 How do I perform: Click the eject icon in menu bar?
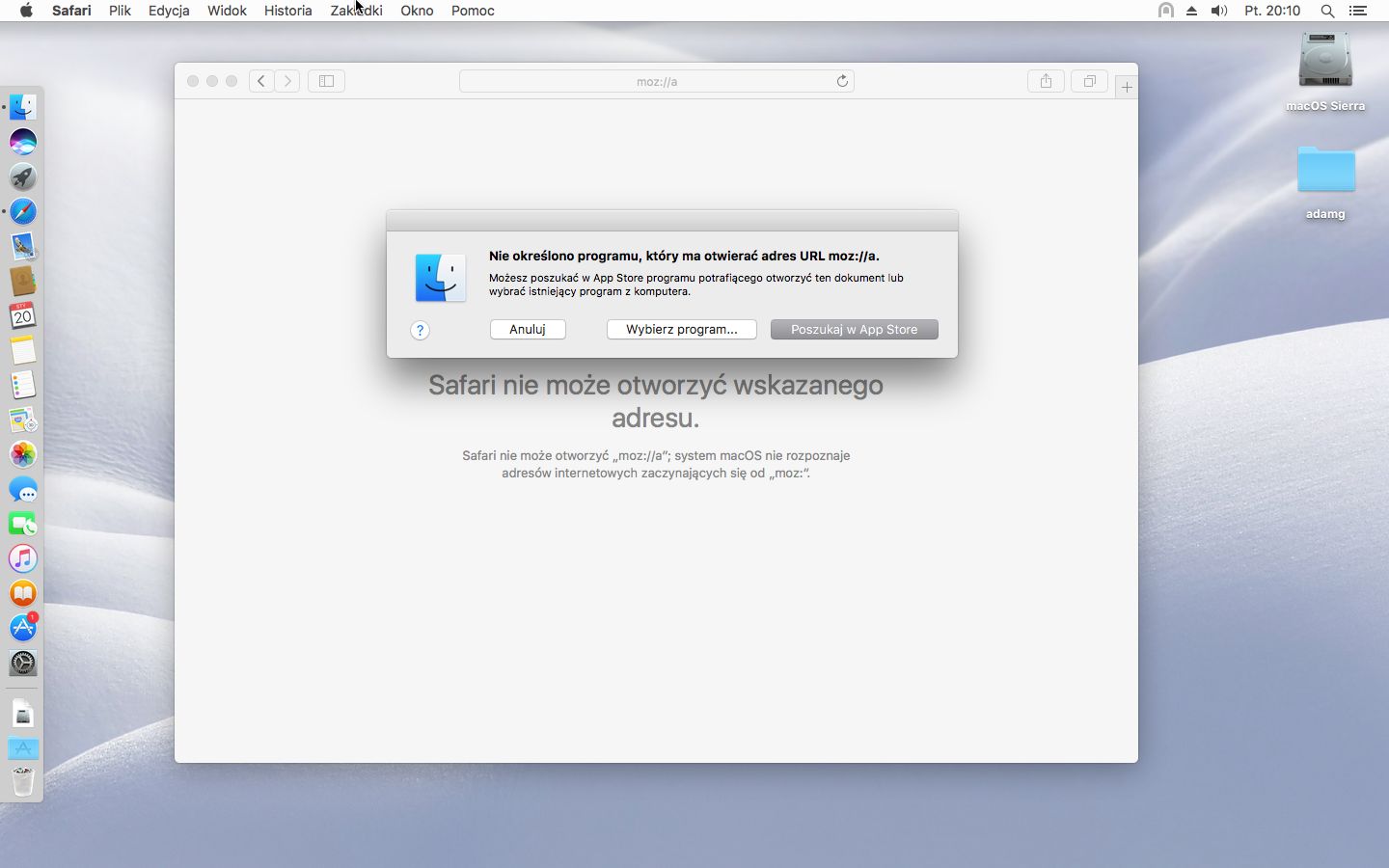click(x=1192, y=11)
